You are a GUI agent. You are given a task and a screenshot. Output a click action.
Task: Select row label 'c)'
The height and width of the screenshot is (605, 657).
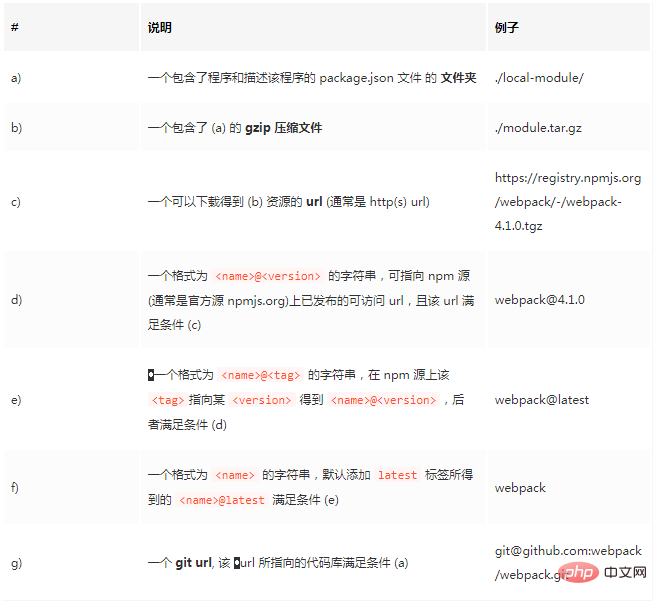coord(16,202)
